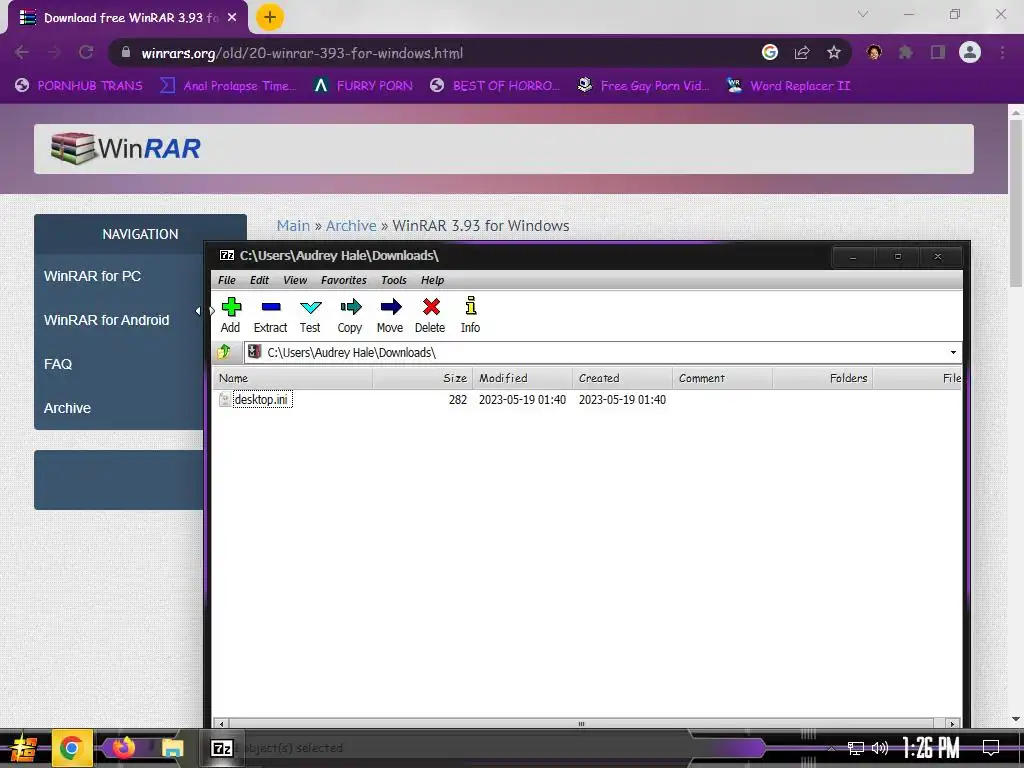
Task: Open the WinRAR for PC navigation link
Action: pos(92,276)
